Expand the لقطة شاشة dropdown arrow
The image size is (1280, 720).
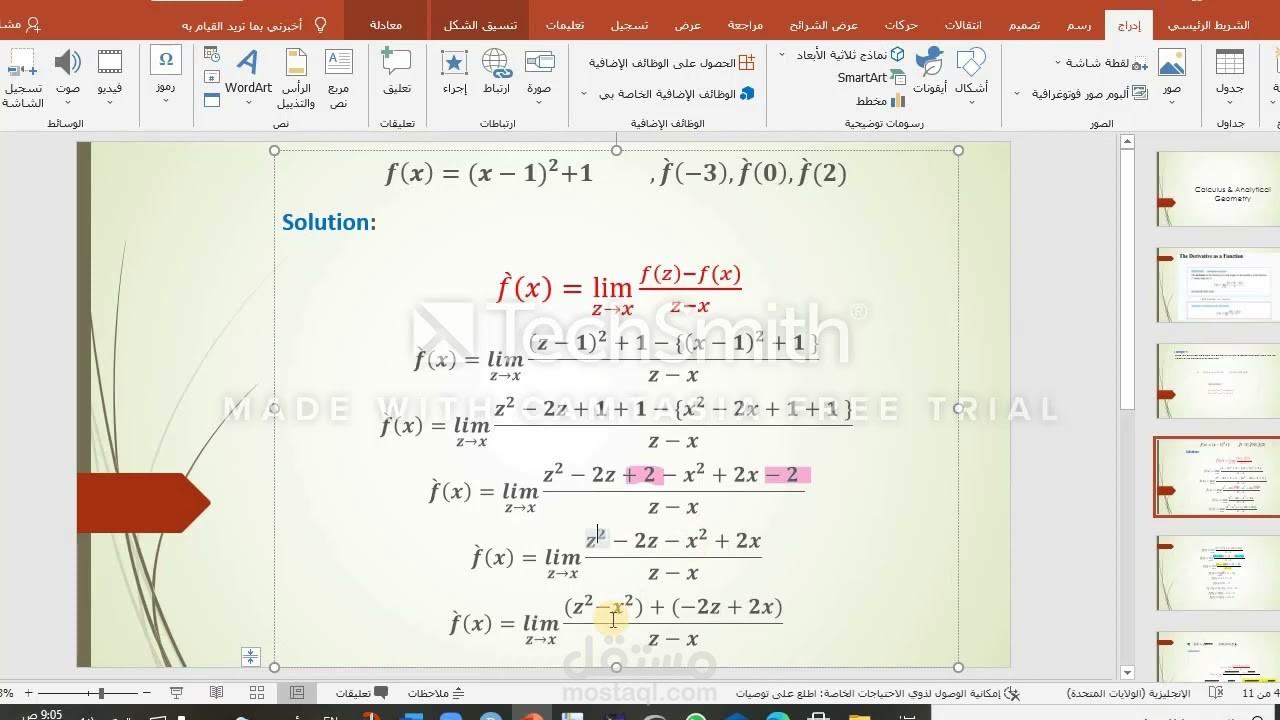1058,63
